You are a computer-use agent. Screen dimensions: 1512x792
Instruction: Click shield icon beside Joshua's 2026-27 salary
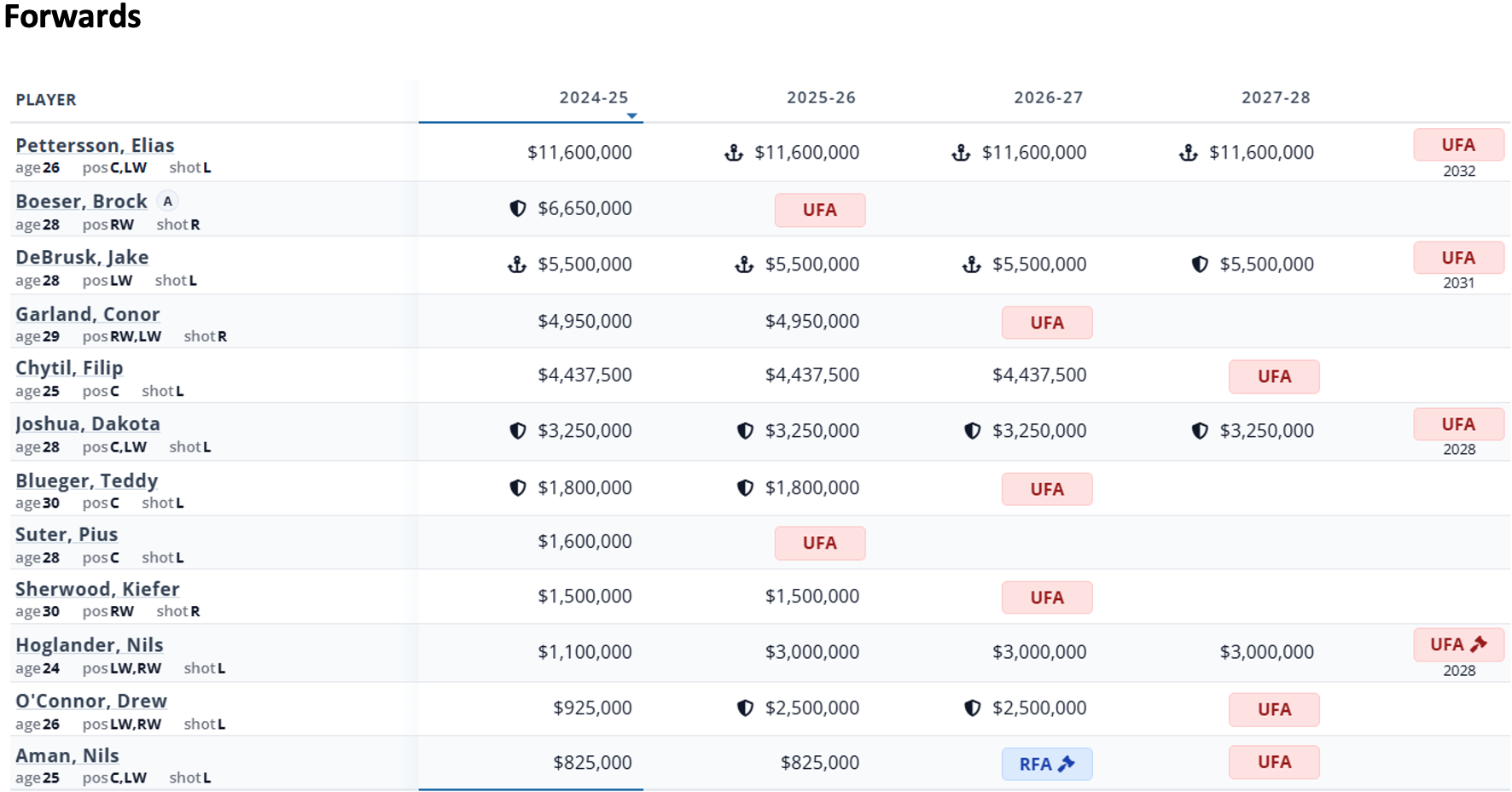pyautogui.click(x=972, y=431)
